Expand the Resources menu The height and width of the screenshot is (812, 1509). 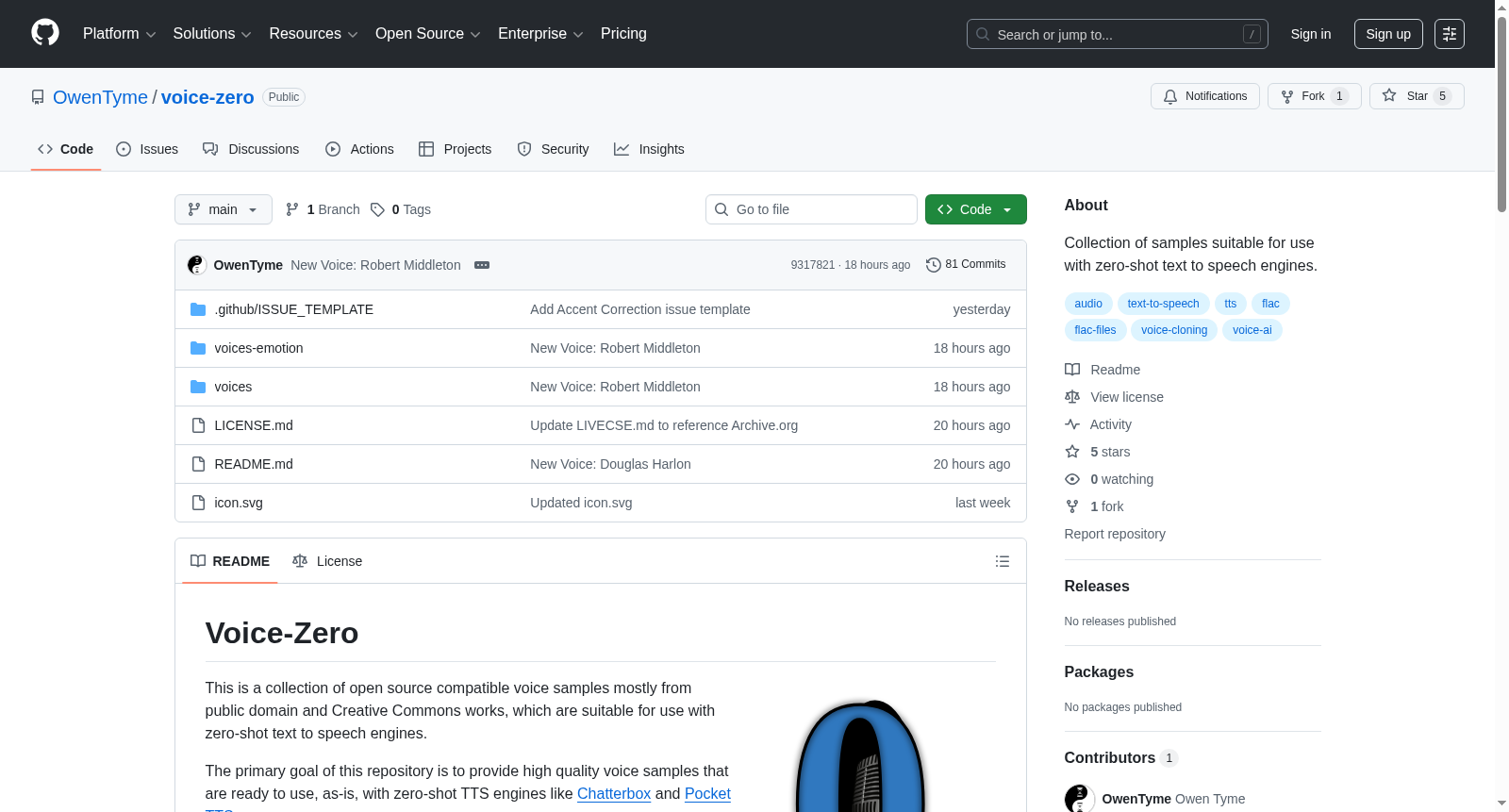313,34
